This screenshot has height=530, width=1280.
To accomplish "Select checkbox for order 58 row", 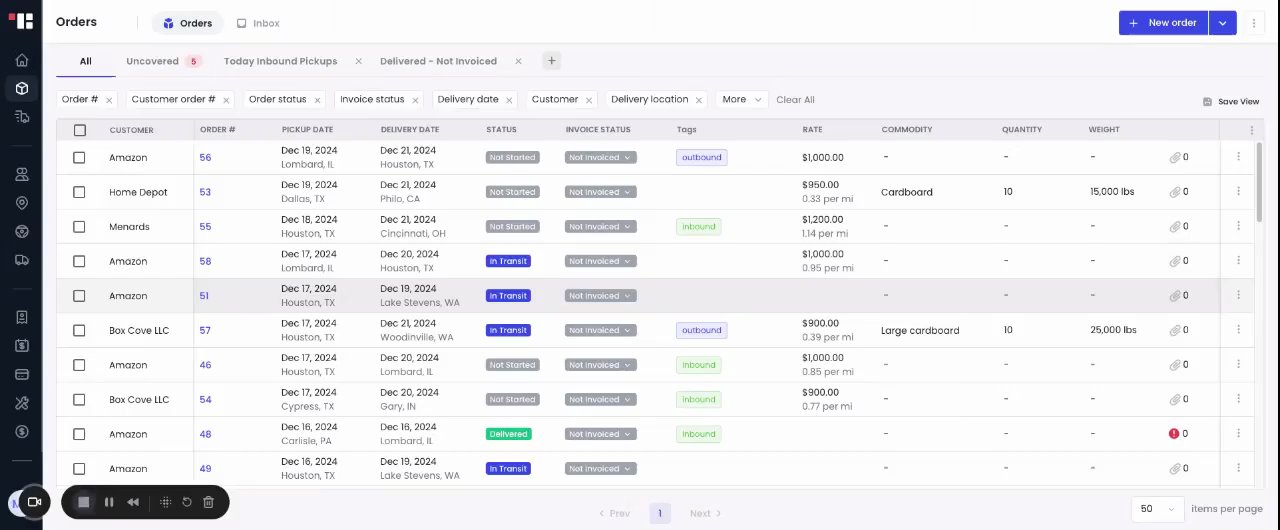I will click(x=79, y=261).
